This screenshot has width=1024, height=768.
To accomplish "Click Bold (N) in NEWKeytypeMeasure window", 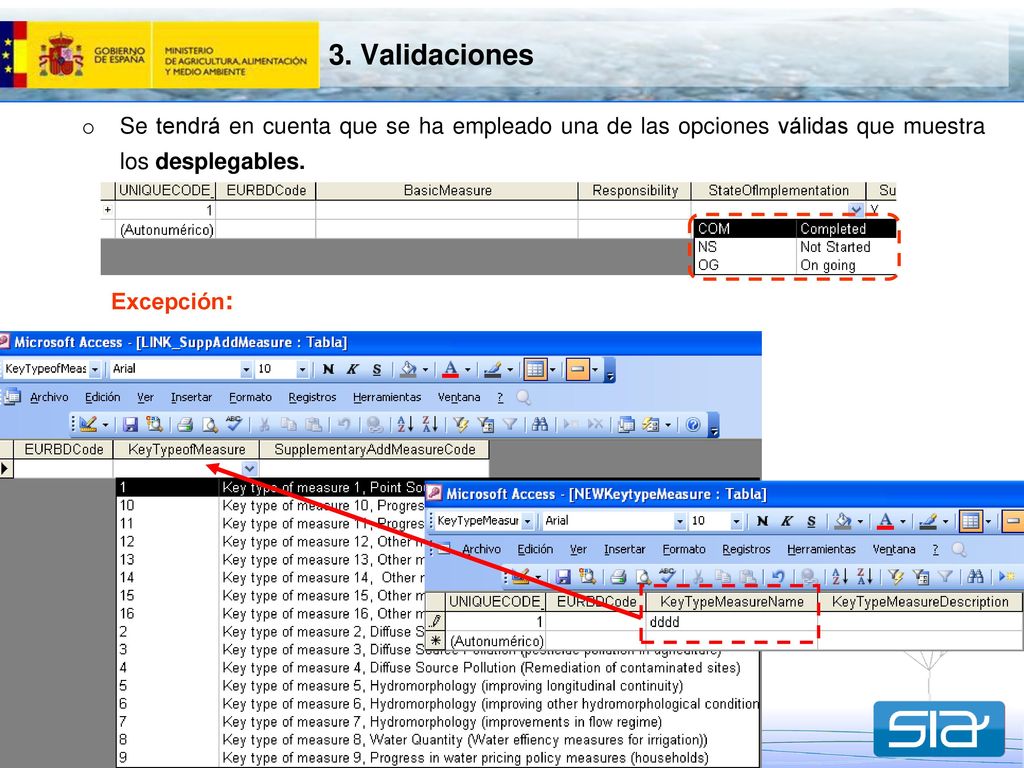I will [762, 521].
